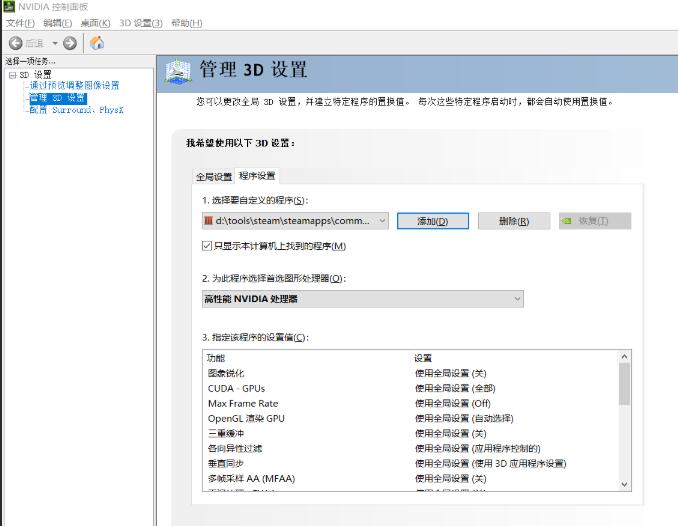Viewport: 678px width, 526px height.
Task: Expand the 高性能 NVIDIA 处理器 dropdown
Action: (362, 299)
